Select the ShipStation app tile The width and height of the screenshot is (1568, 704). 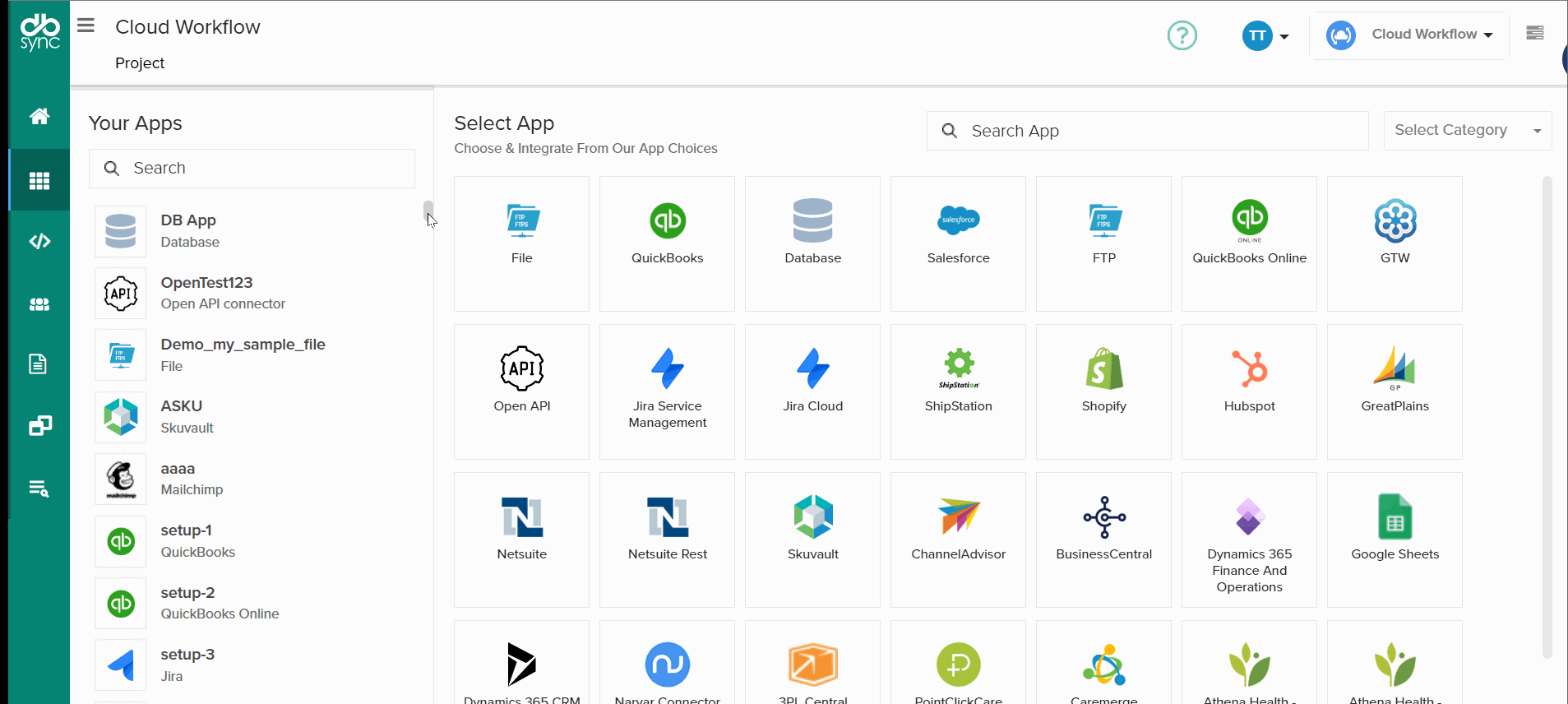coord(958,391)
